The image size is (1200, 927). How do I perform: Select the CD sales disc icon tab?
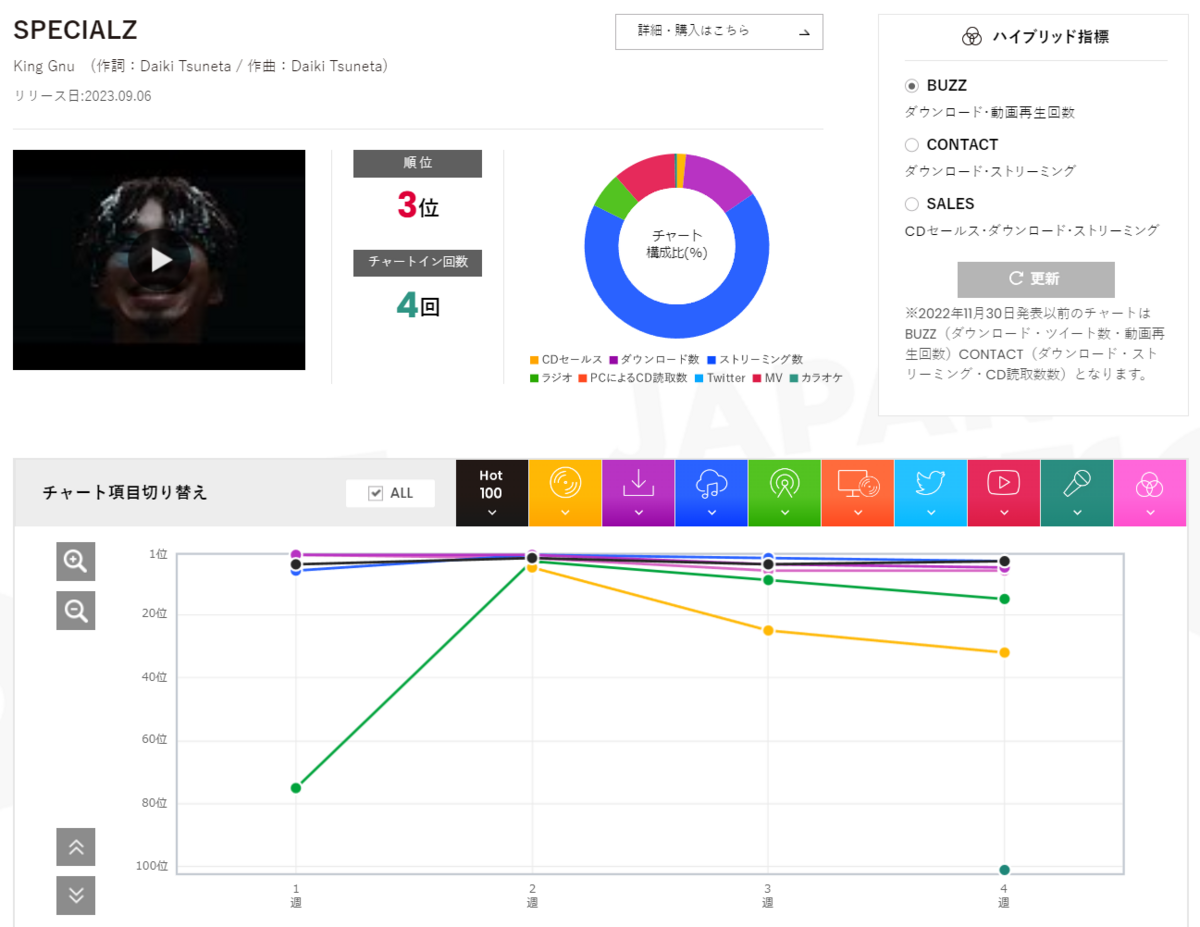pyautogui.click(x=565, y=493)
